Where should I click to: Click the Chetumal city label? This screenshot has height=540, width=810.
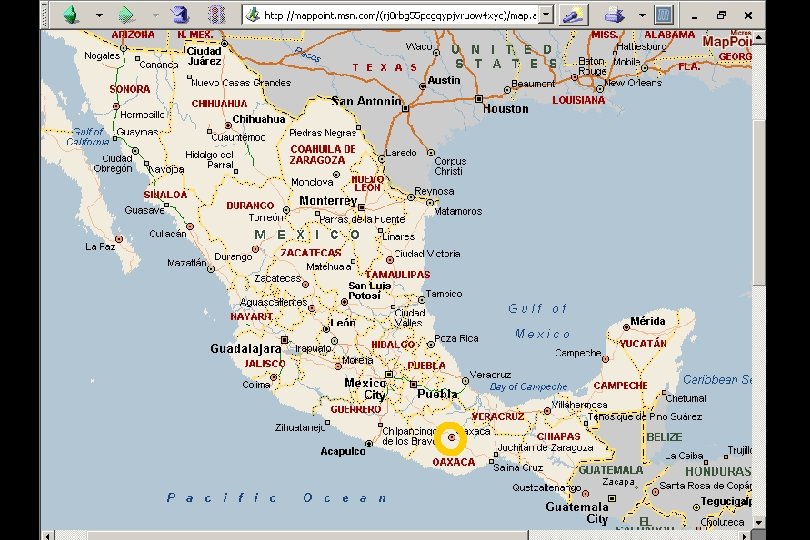click(x=686, y=398)
